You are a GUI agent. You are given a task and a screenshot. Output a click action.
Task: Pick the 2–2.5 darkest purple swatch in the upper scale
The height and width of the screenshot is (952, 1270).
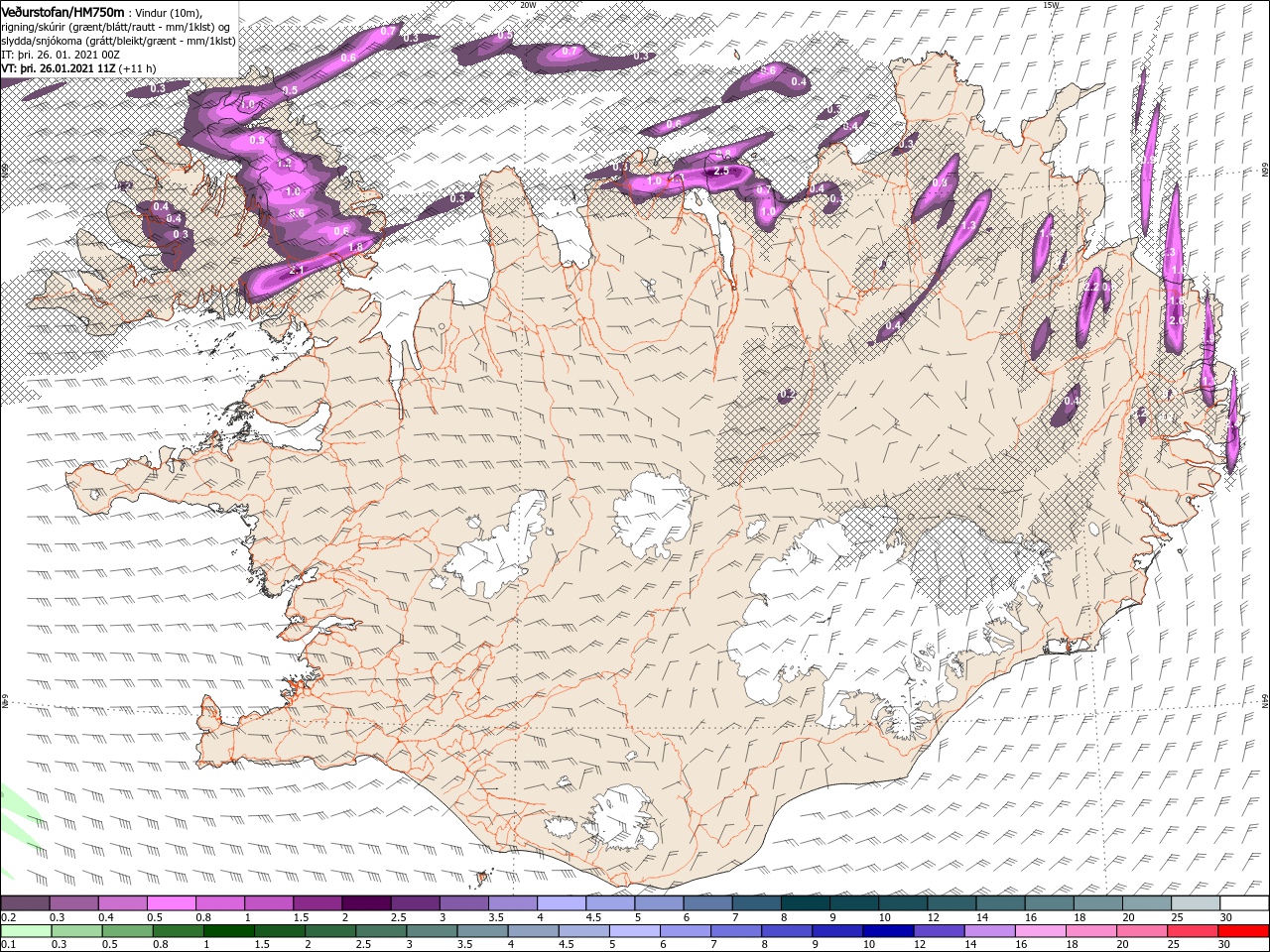coord(366,903)
